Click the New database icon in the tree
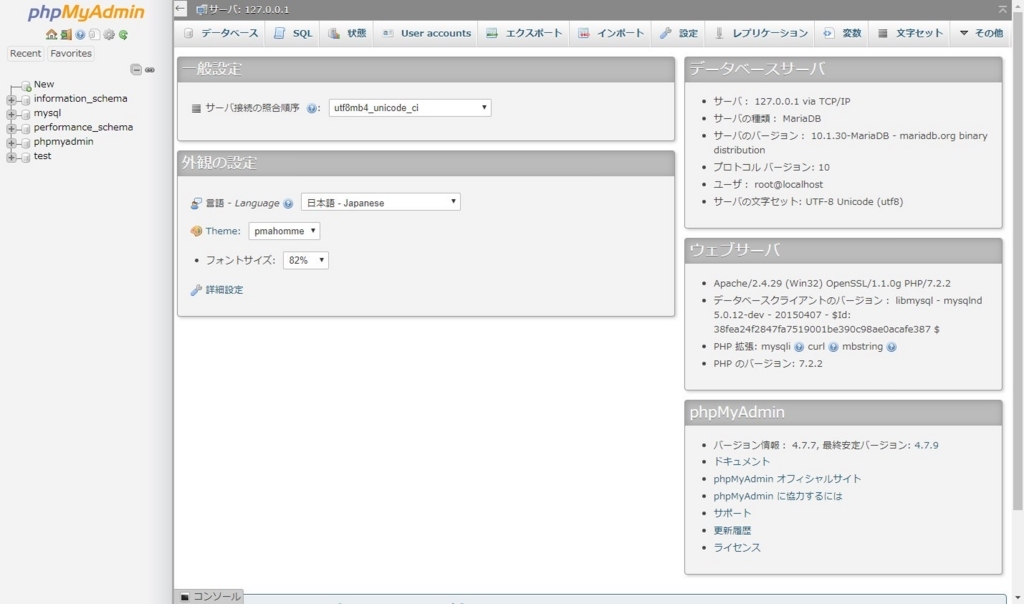Viewport: 1024px width, 604px height. (x=26, y=86)
